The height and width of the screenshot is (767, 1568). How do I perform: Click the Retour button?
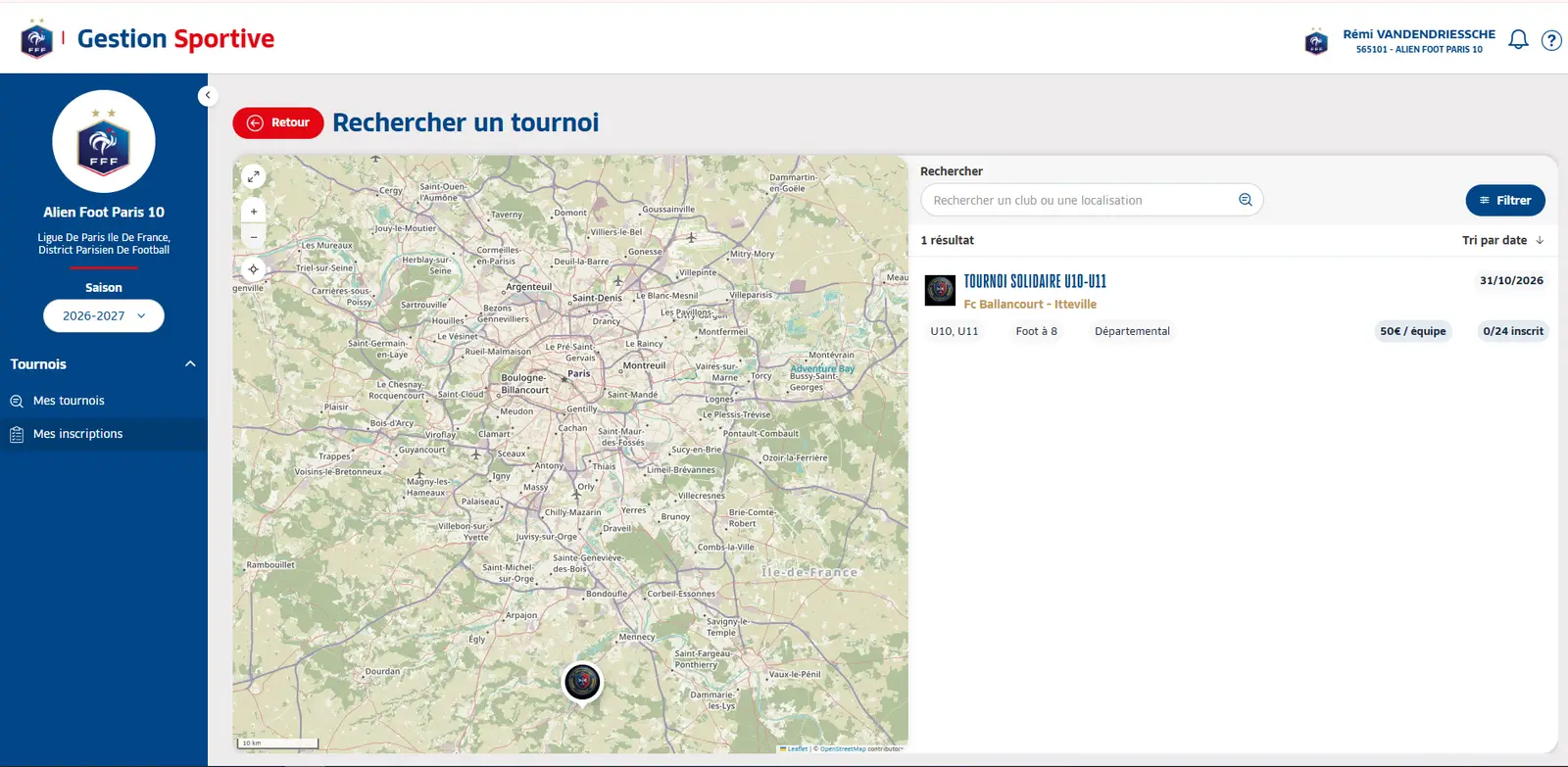[278, 122]
